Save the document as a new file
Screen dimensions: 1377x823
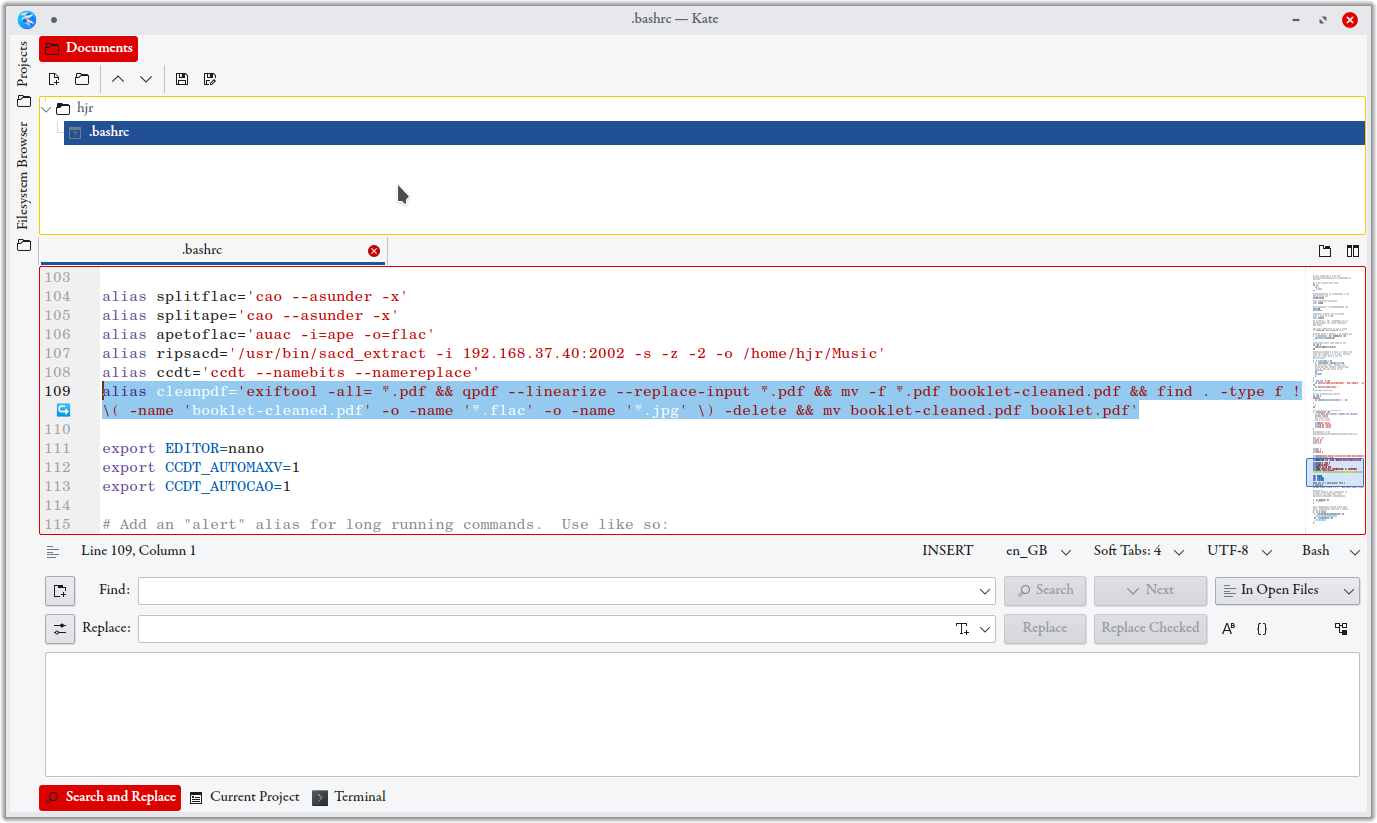click(209, 79)
